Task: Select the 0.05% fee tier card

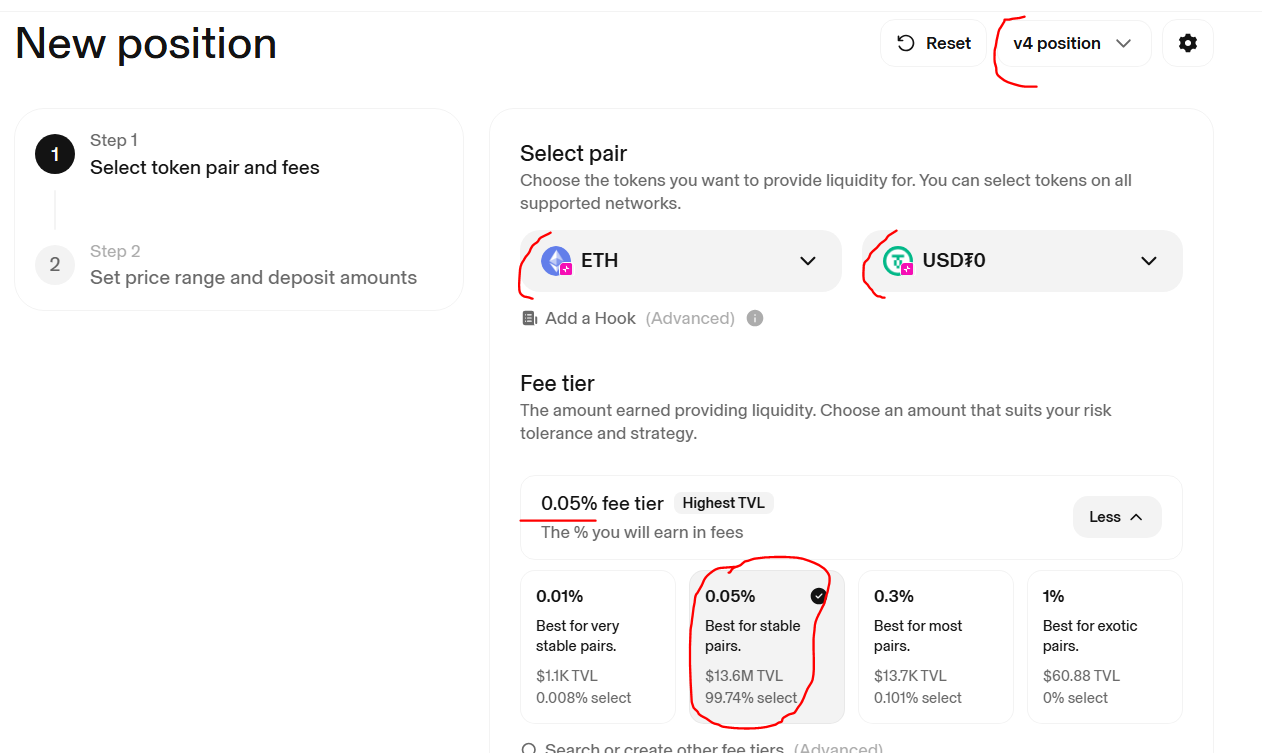Action: point(767,646)
